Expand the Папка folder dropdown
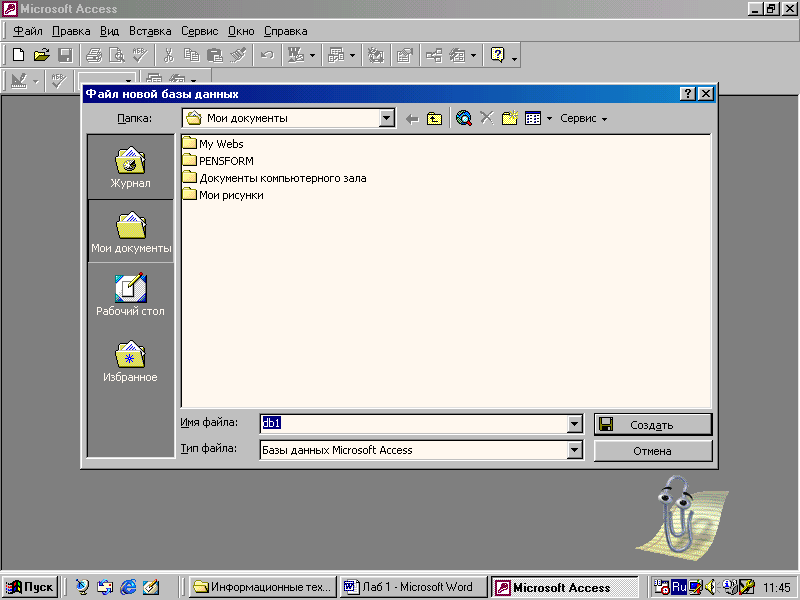The width and height of the screenshot is (800, 600). 387,118
